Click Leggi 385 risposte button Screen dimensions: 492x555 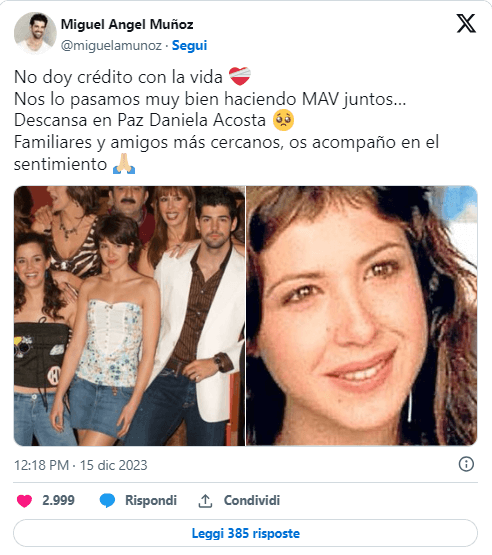coord(246,533)
